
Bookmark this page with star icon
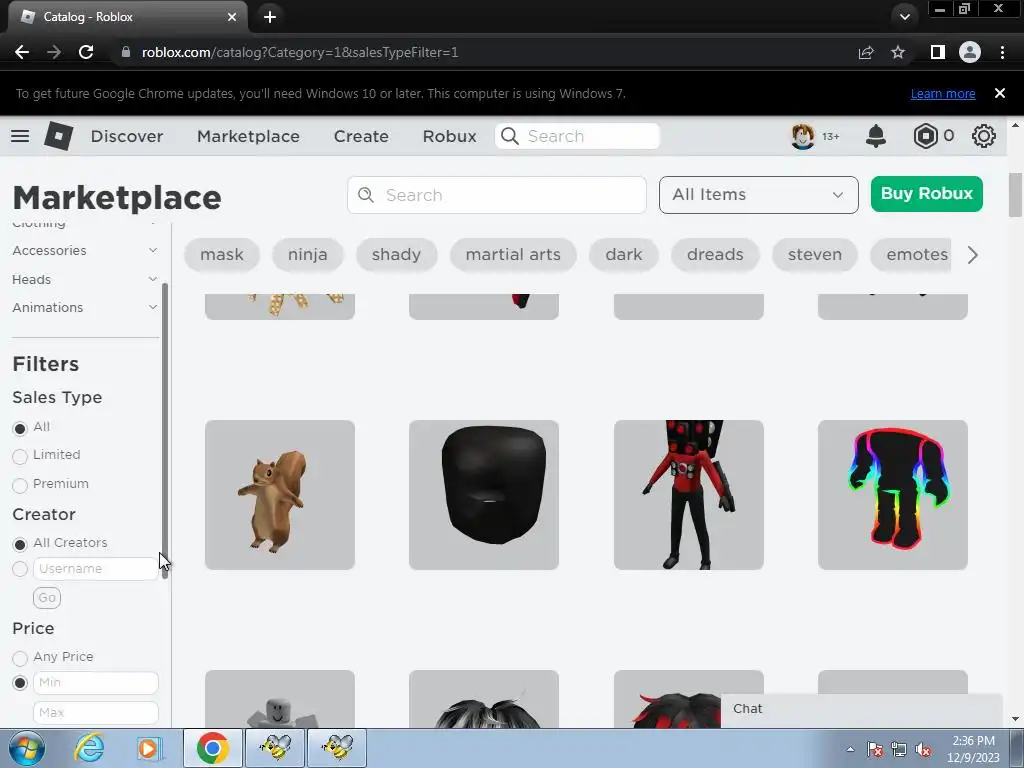[898, 52]
